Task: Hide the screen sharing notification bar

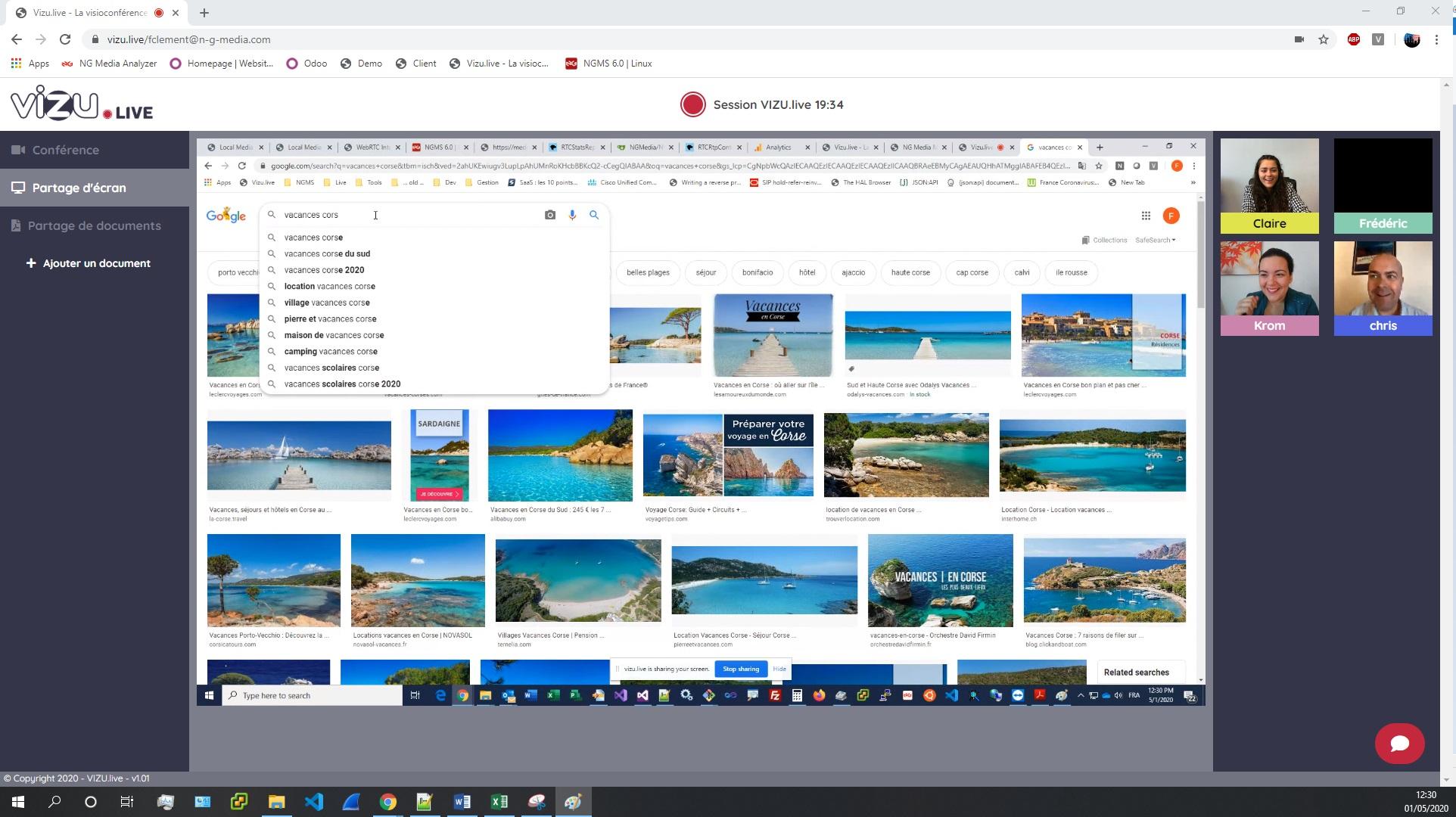Action: pyautogui.click(x=779, y=669)
